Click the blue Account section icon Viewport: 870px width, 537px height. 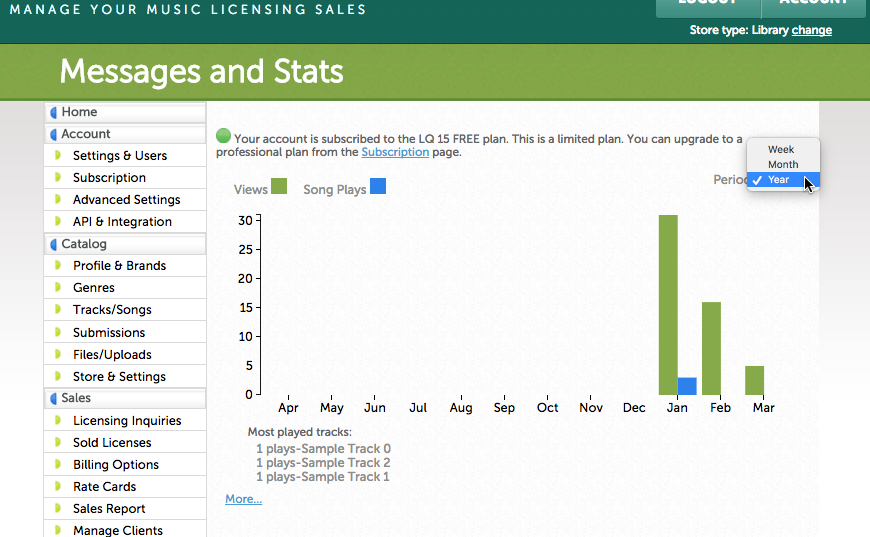click(53, 134)
